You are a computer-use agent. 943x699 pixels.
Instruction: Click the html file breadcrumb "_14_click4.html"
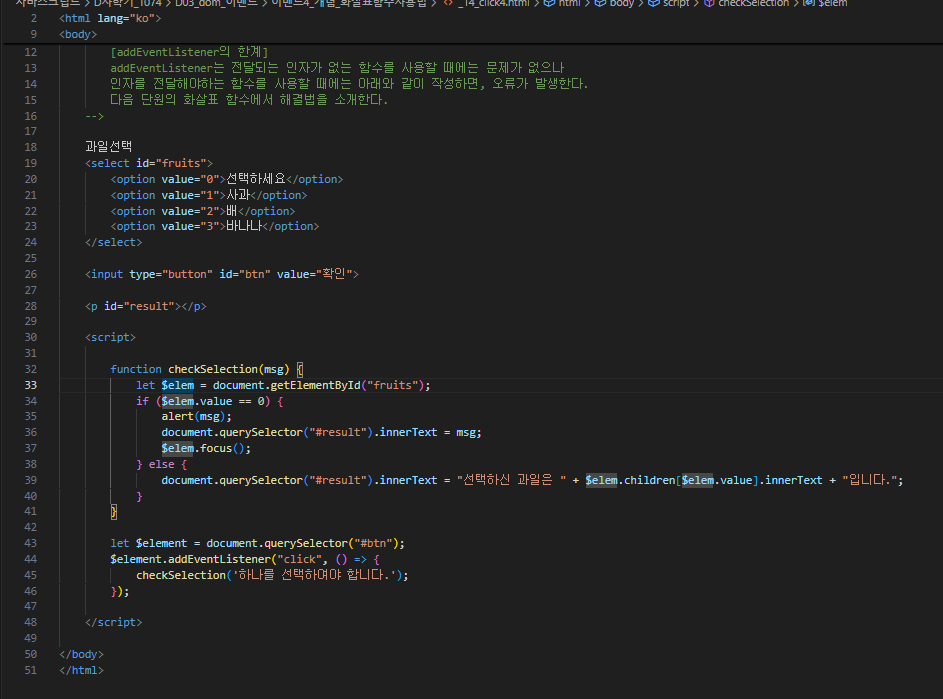[x=493, y=3]
